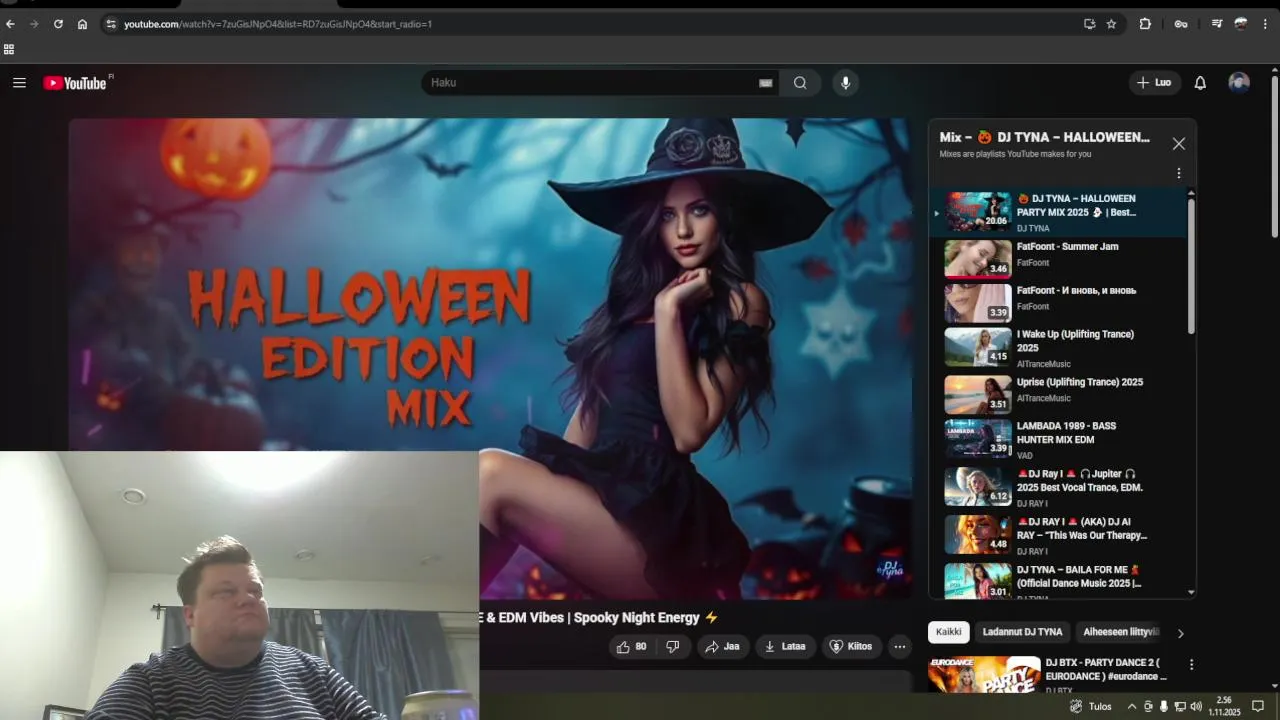Play DJ TYNA - BAILA FOR ME
Screen dimensions: 1280x720
click(1060, 580)
